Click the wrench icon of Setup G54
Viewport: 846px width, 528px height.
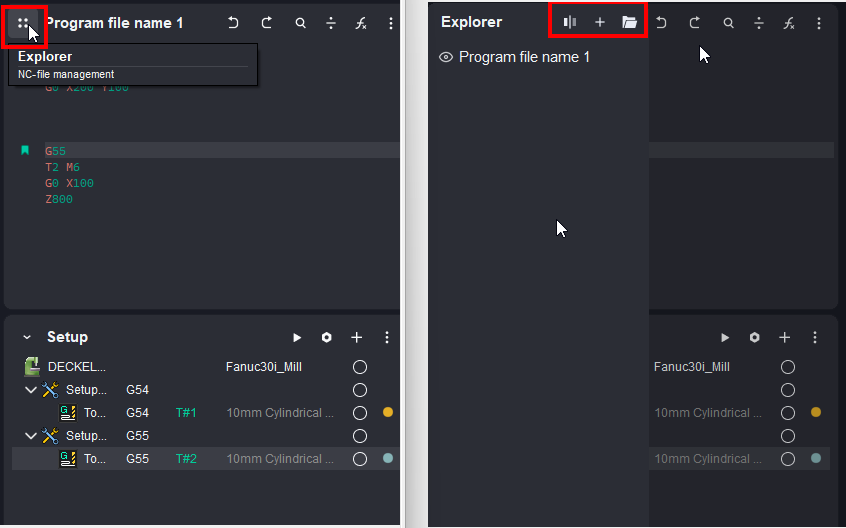51,390
